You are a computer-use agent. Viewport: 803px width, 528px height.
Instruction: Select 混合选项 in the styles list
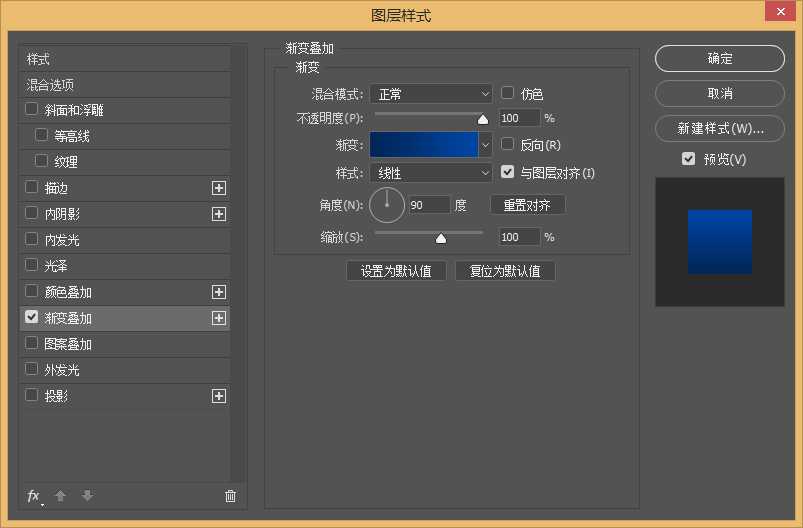[51, 85]
